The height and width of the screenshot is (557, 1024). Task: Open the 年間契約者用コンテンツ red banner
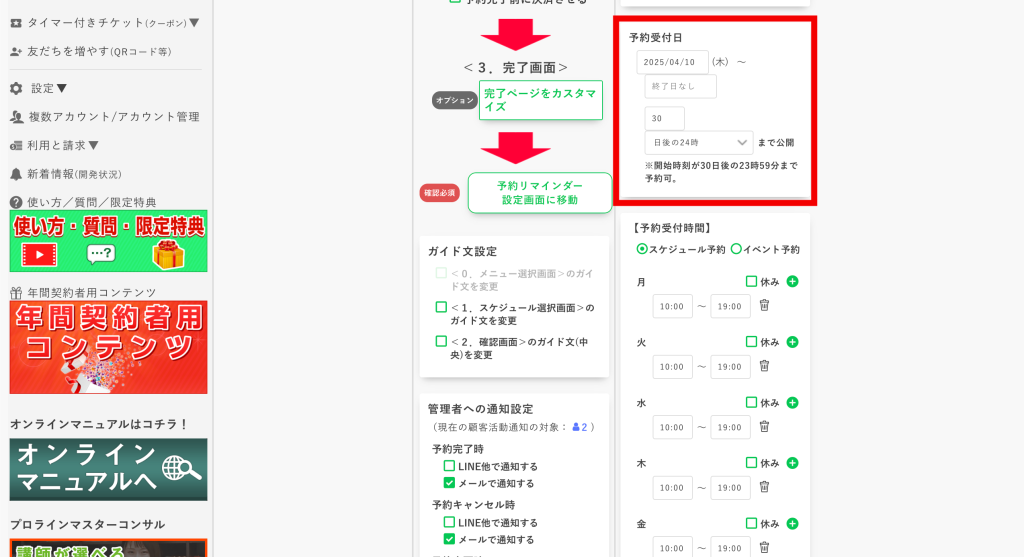(108, 347)
